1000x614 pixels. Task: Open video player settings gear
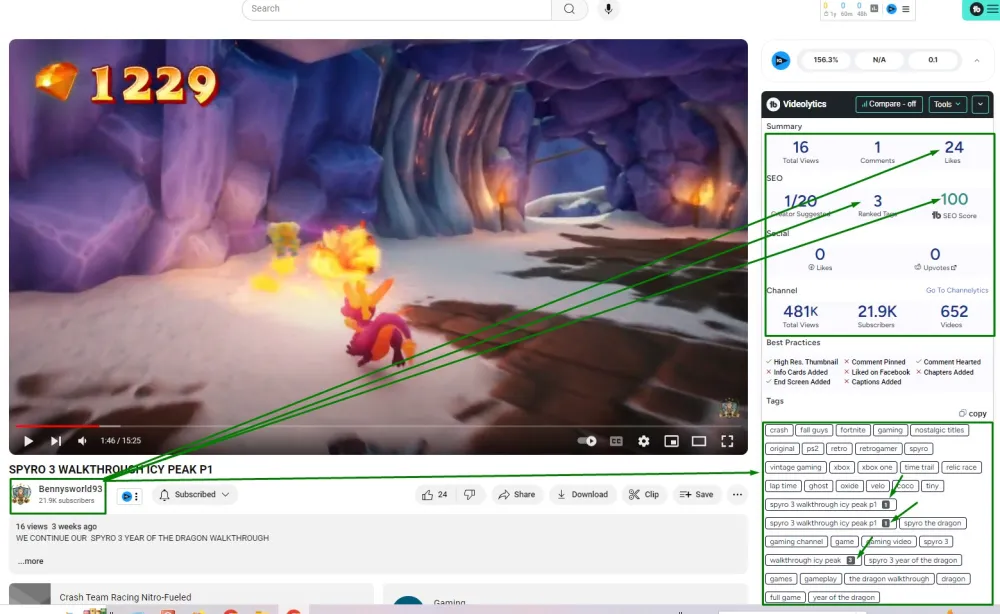click(643, 441)
